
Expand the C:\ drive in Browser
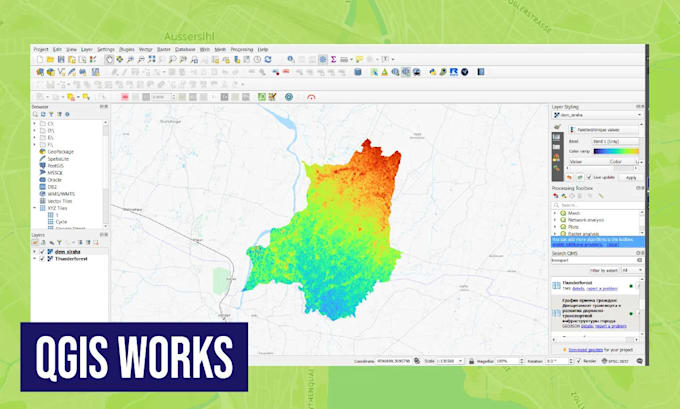[x=35, y=124]
